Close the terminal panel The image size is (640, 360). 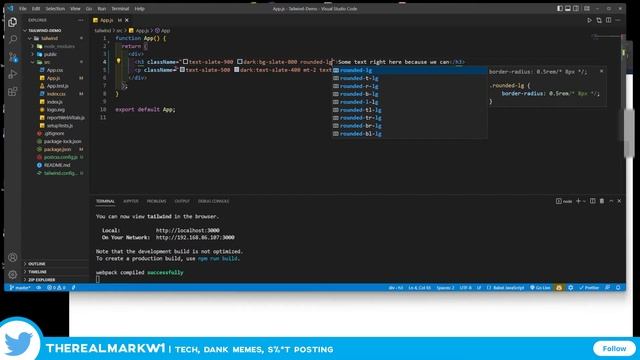tap(619, 201)
